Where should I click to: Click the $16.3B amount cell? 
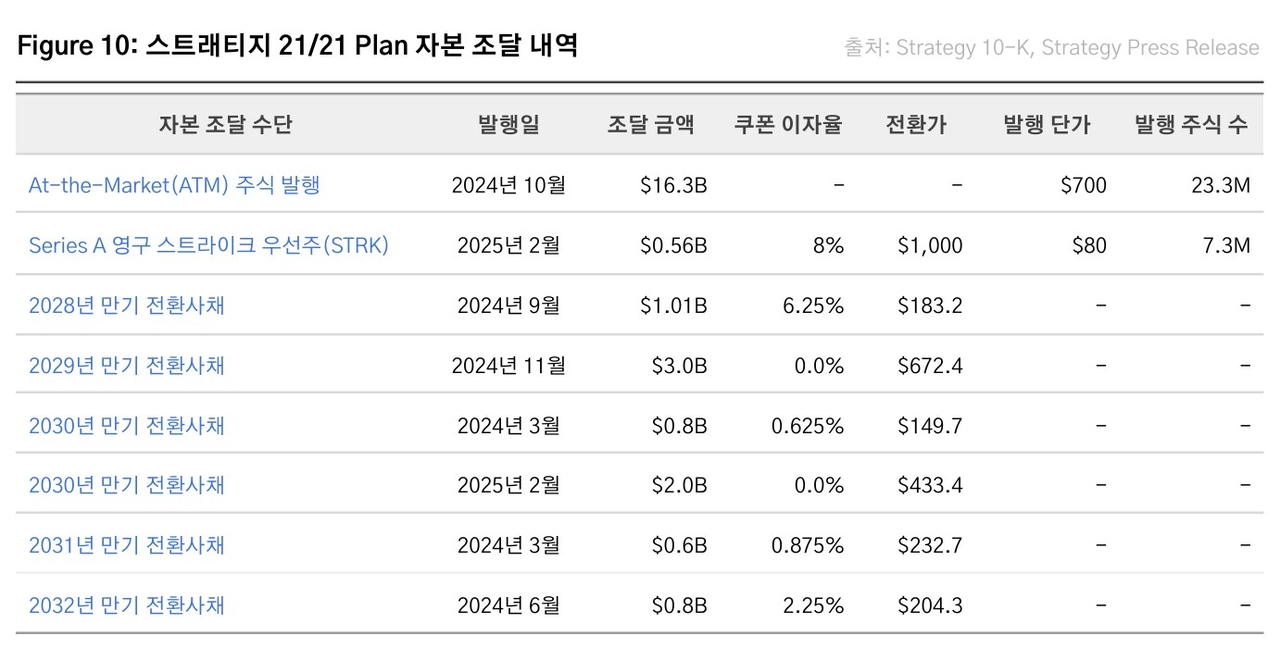(673, 185)
